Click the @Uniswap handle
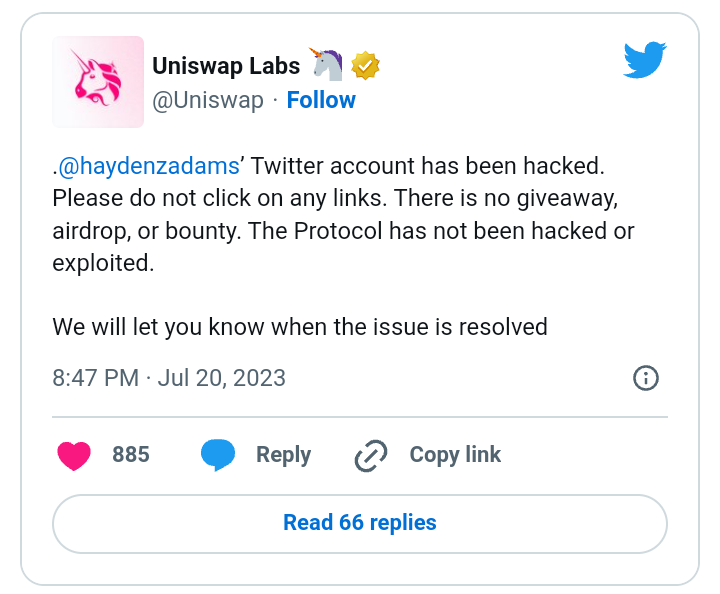The height and width of the screenshot is (594, 720). pyautogui.click(x=208, y=101)
